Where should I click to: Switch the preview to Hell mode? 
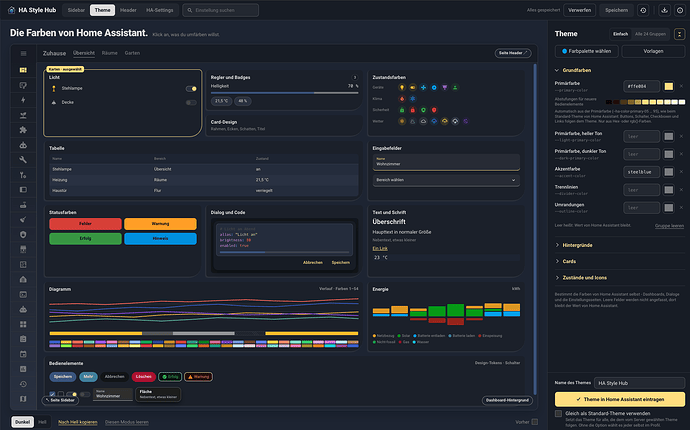42,422
